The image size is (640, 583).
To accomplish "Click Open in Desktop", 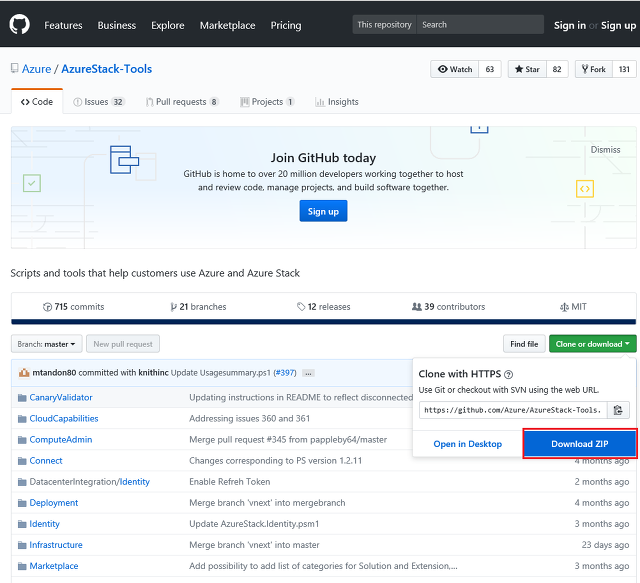I will [467, 444].
